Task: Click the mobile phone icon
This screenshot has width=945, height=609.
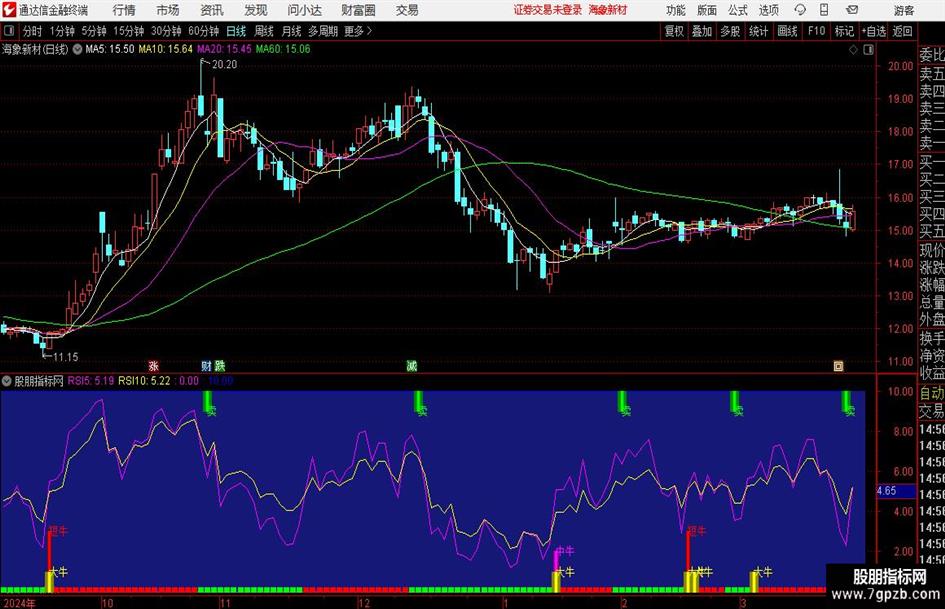Action: (824, 10)
